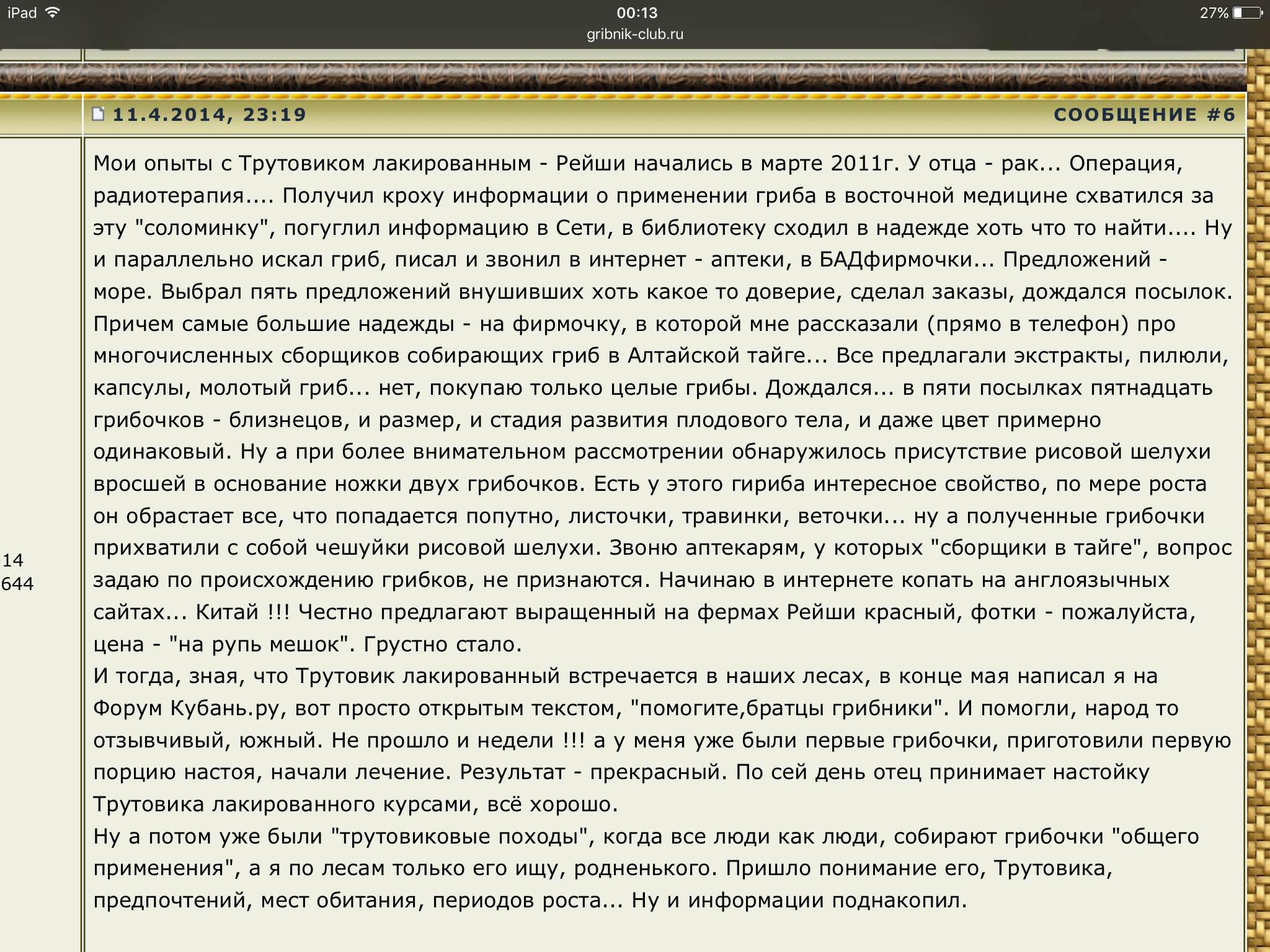Click the number 14 in the left column
The image size is (1270, 952).
[x=13, y=560]
